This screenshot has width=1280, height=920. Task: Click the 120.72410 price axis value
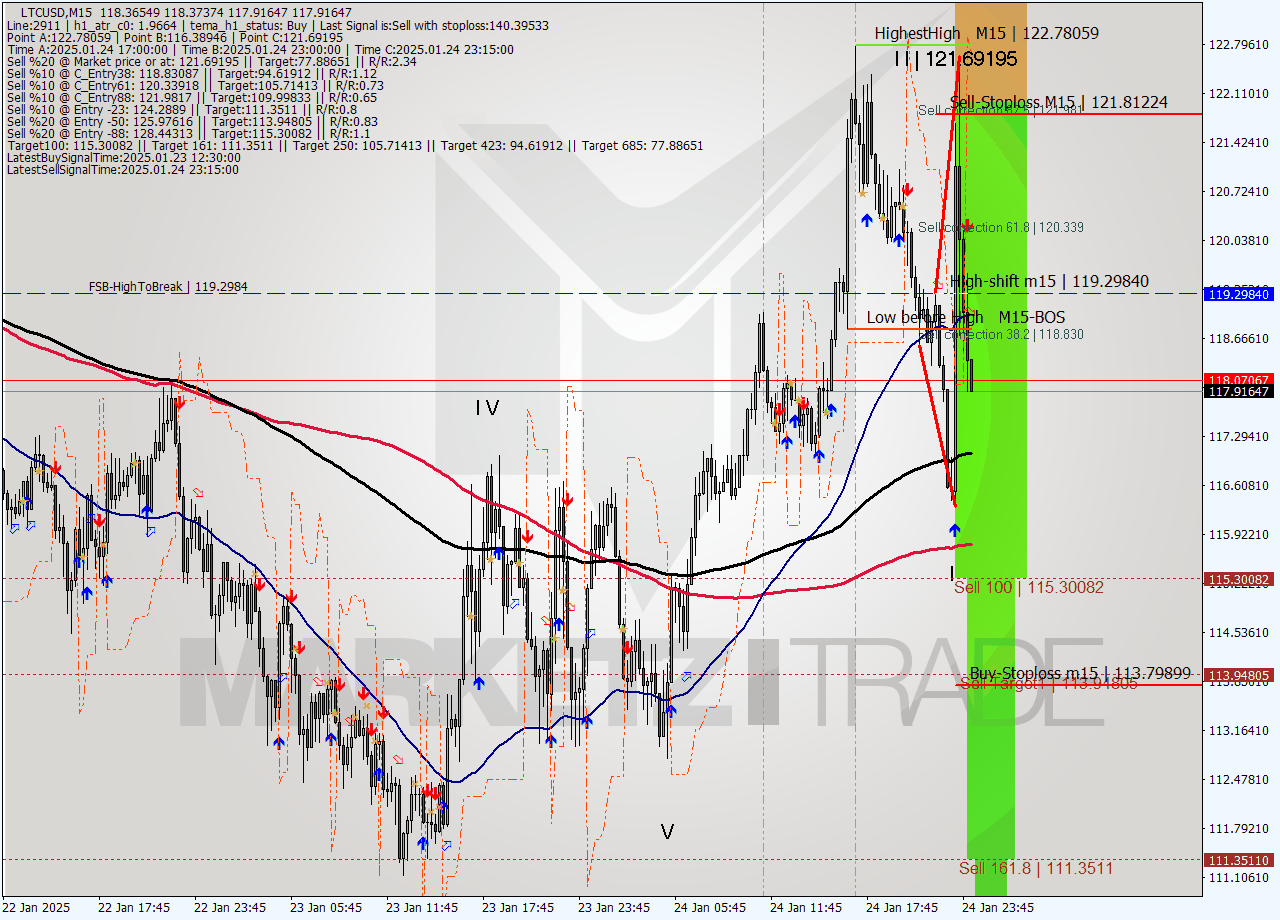tap(1239, 191)
